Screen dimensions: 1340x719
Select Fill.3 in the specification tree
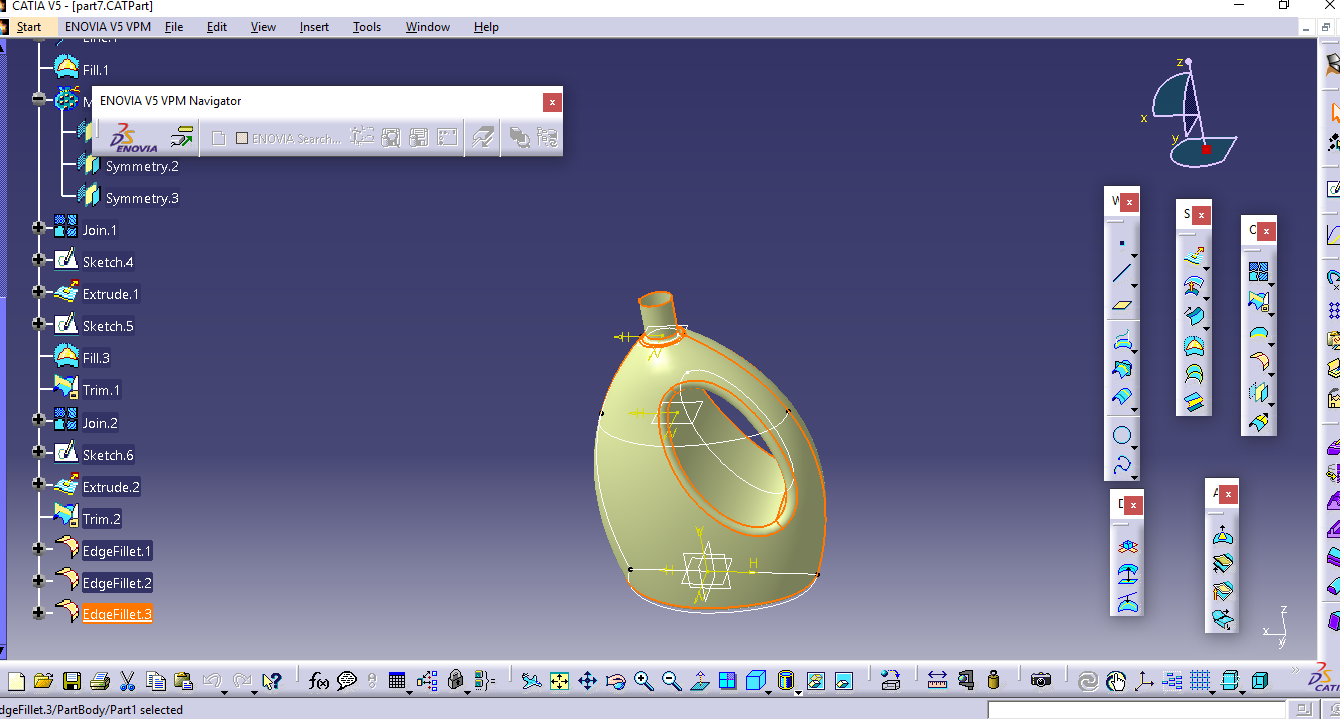96,357
